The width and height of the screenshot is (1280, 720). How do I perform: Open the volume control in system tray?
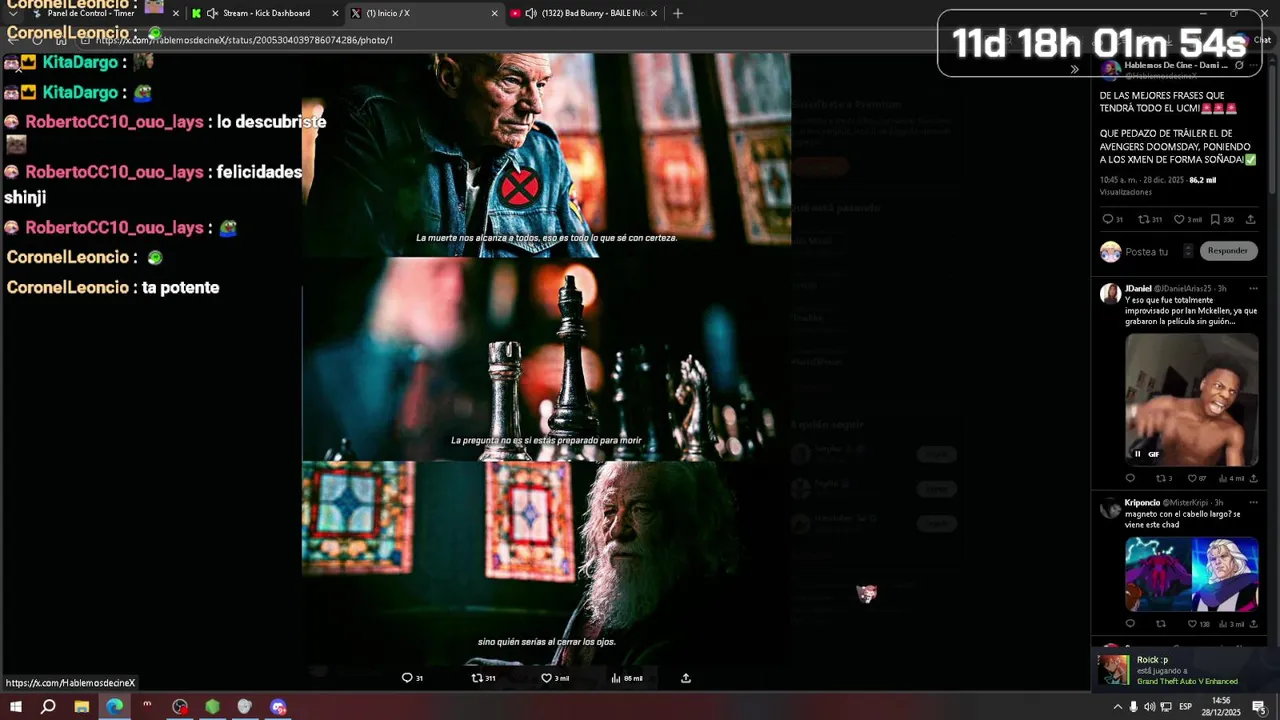pos(1149,707)
